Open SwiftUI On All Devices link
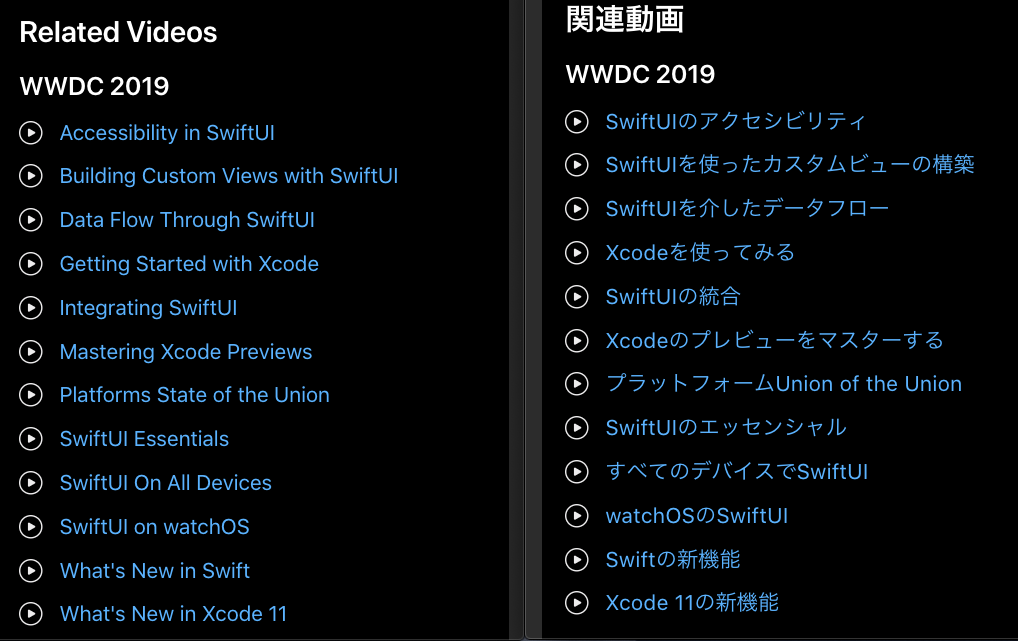The width and height of the screenshot is (1018, 641). (x=166, y=483)
